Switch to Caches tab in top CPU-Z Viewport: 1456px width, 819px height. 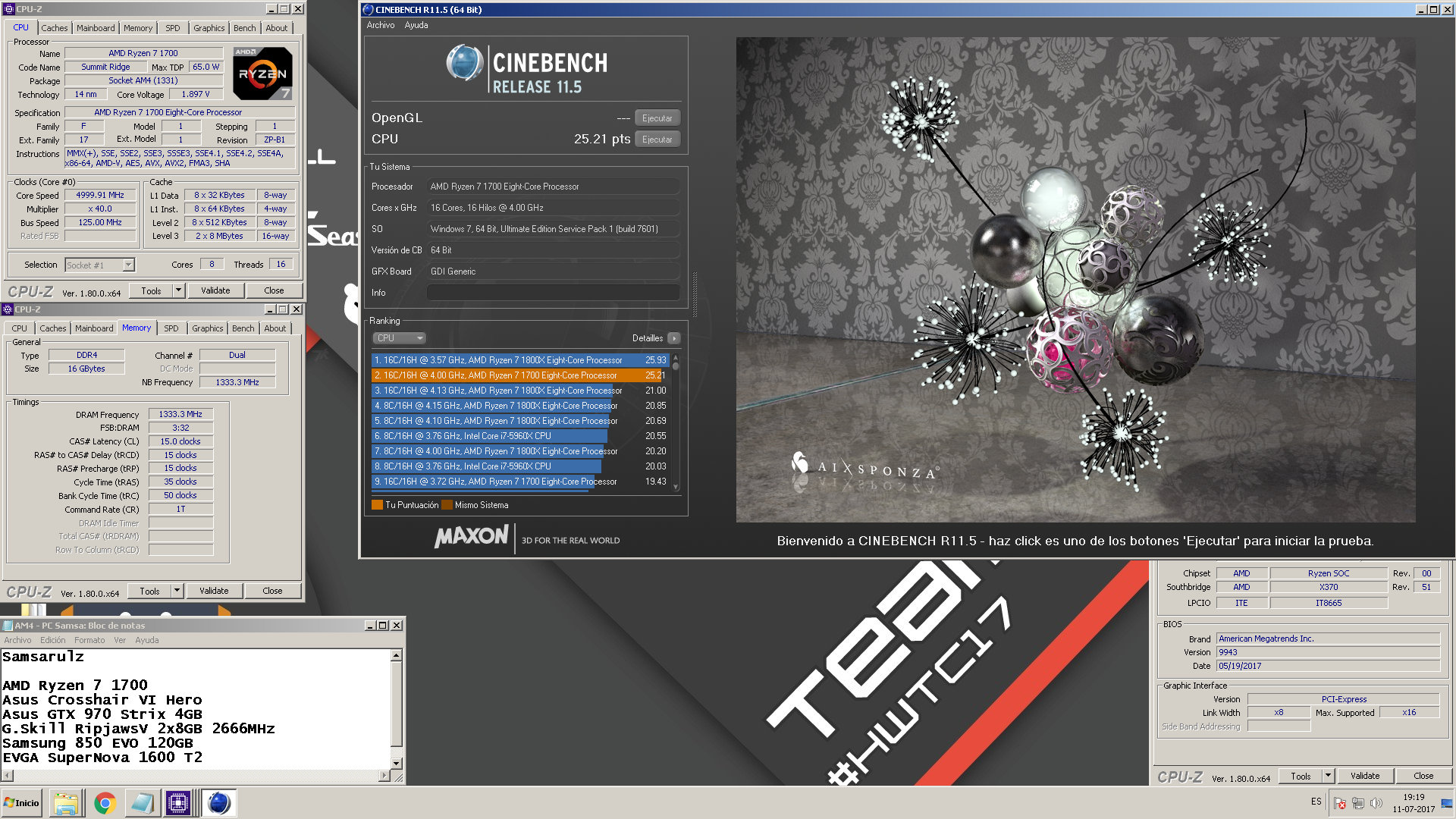click(x=55, y=28)
